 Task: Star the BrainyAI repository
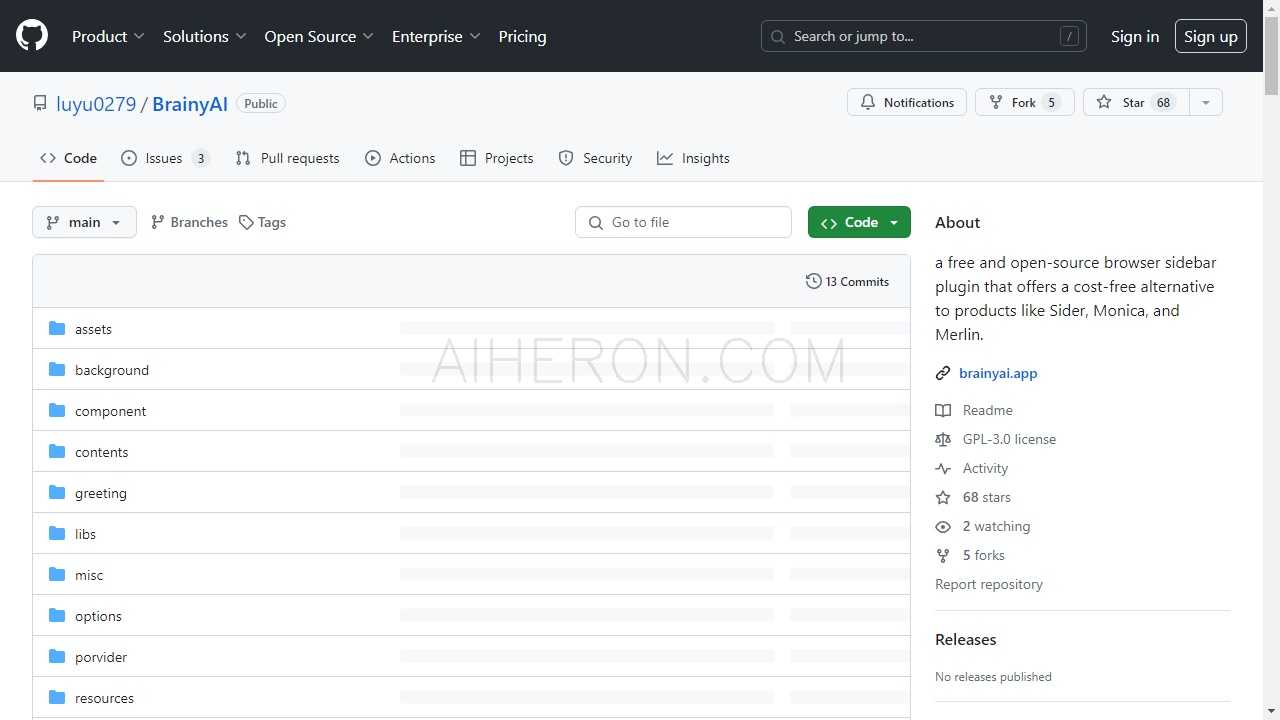1136,102
